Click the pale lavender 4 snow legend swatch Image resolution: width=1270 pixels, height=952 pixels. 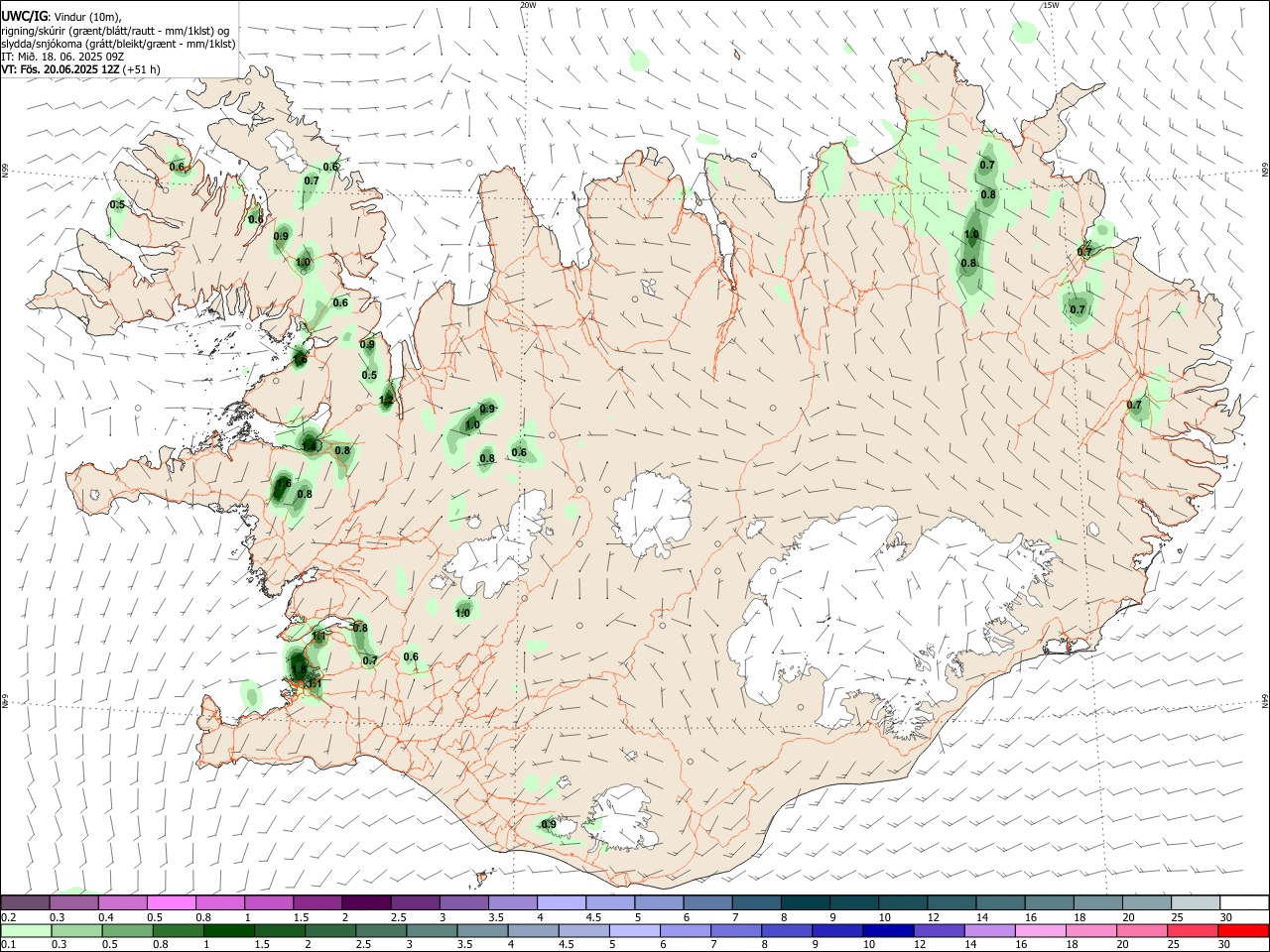pos(562,903)
